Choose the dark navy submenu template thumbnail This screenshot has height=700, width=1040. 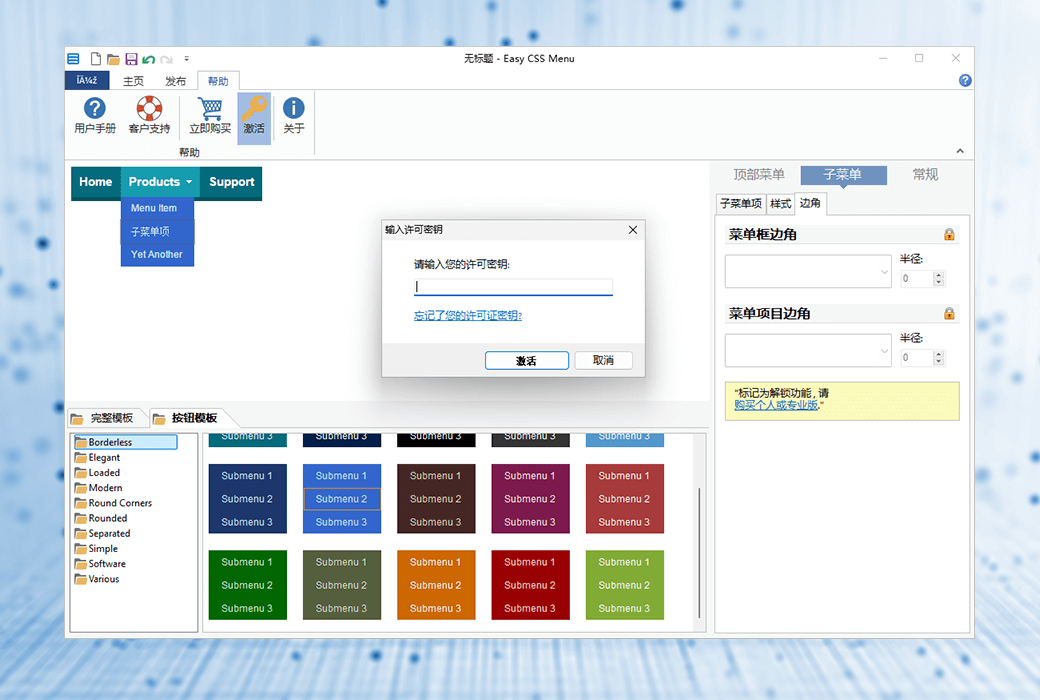(247, 499)
